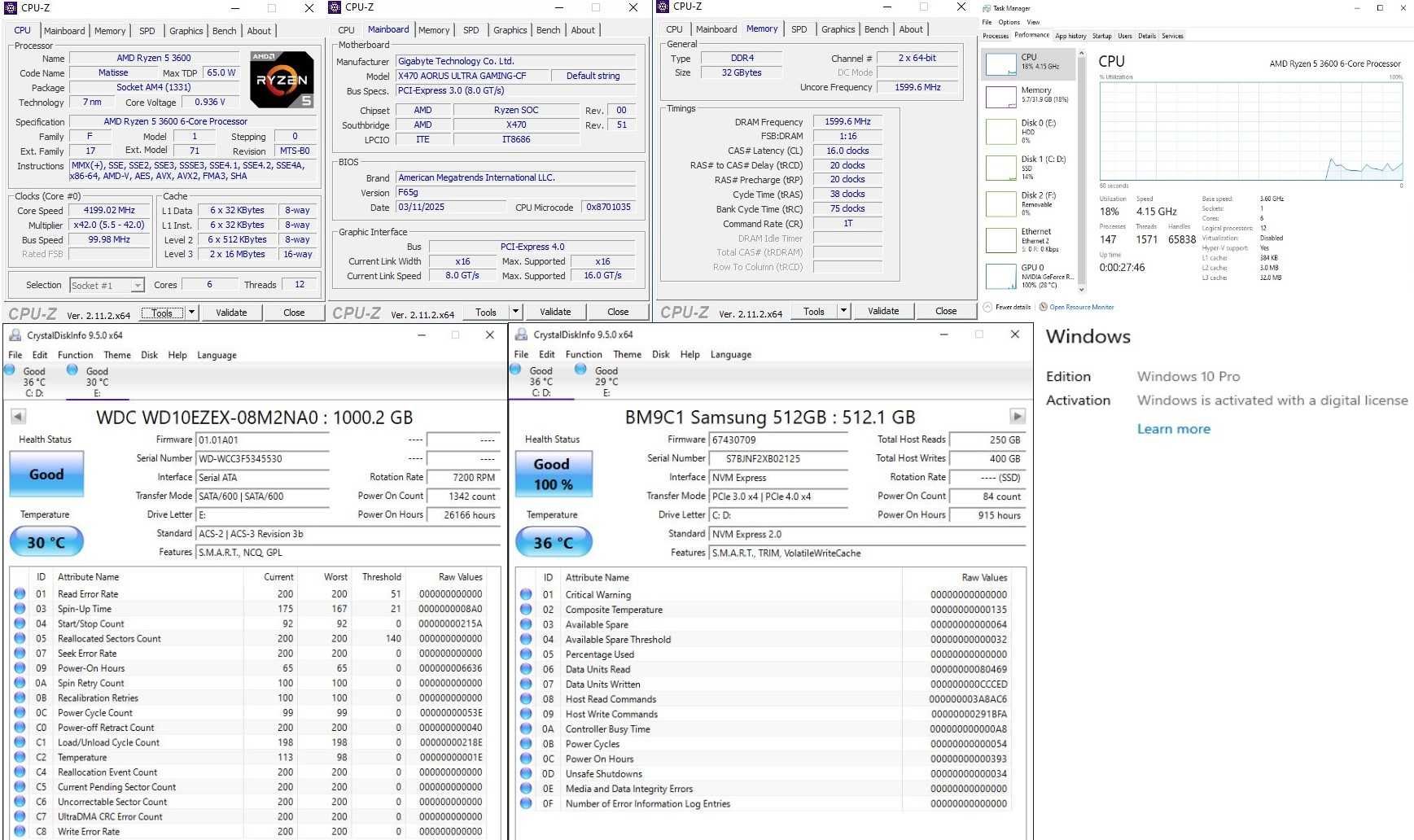Image resolution: width=1414 pixels, height=840 pixels.
Task: Open Resource Monitor link icon in Task Manager
Action: (x=1043, y=307)
